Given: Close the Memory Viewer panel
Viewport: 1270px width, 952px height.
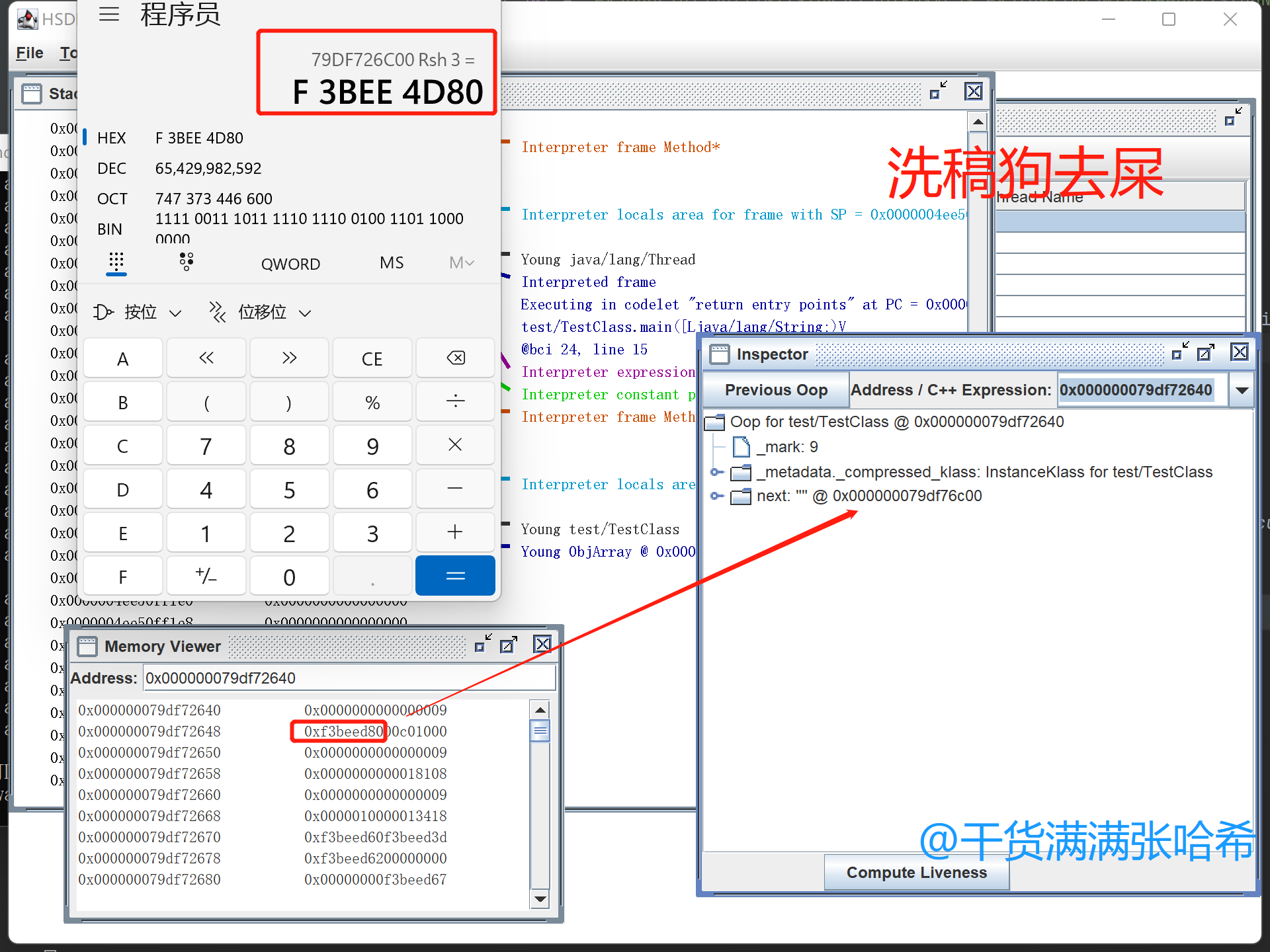Looking at the screenshot, I should (x=542, y=645).
